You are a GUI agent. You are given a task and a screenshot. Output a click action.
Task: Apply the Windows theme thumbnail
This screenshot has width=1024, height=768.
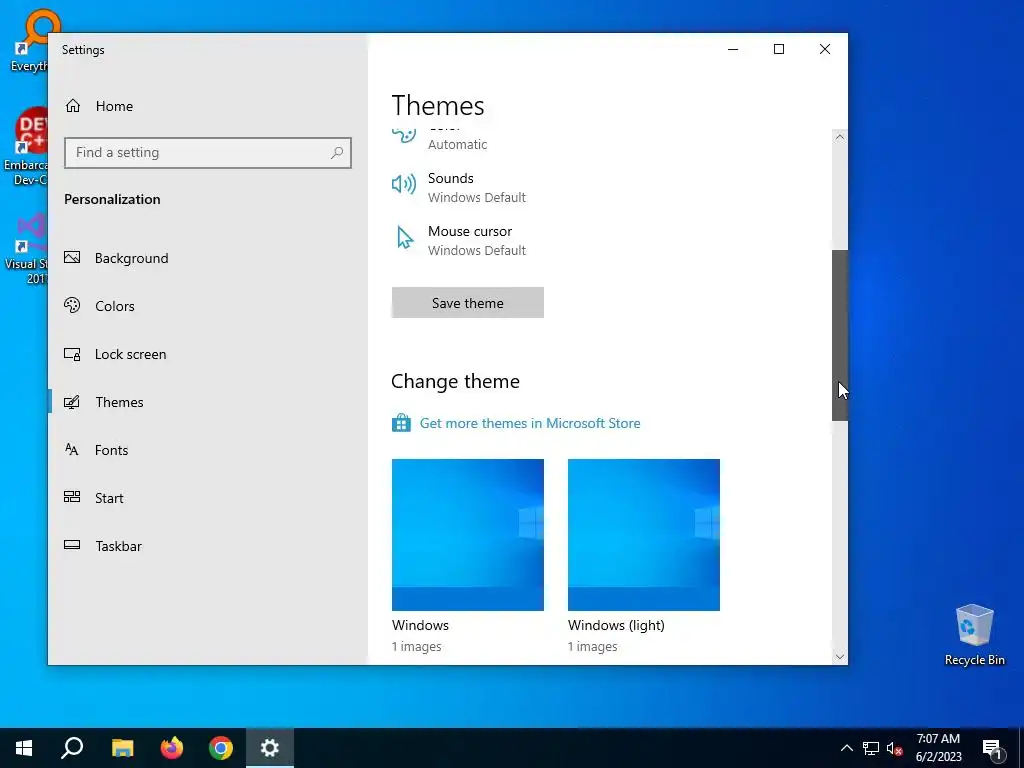(468, 535)
